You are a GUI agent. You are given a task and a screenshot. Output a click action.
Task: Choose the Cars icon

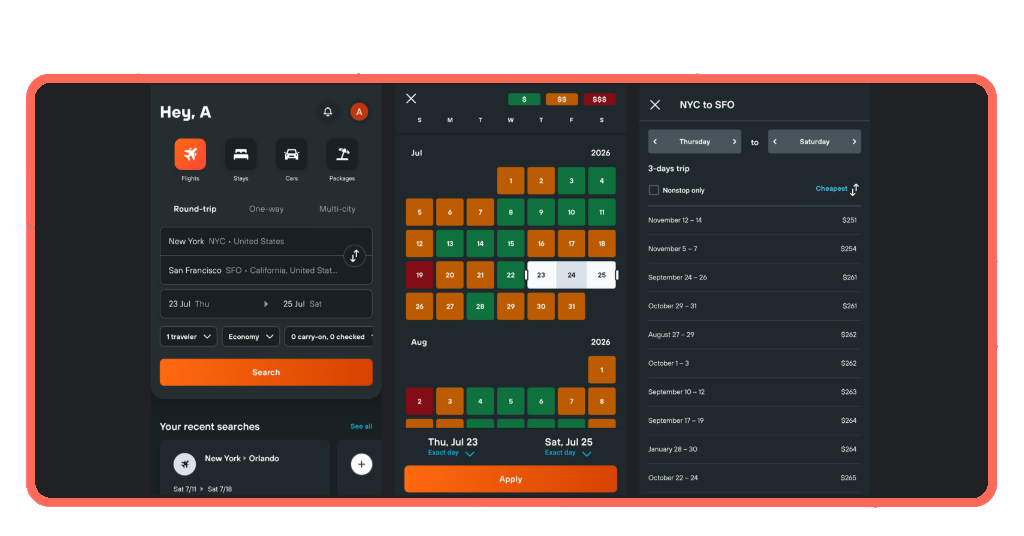[291, 154]
